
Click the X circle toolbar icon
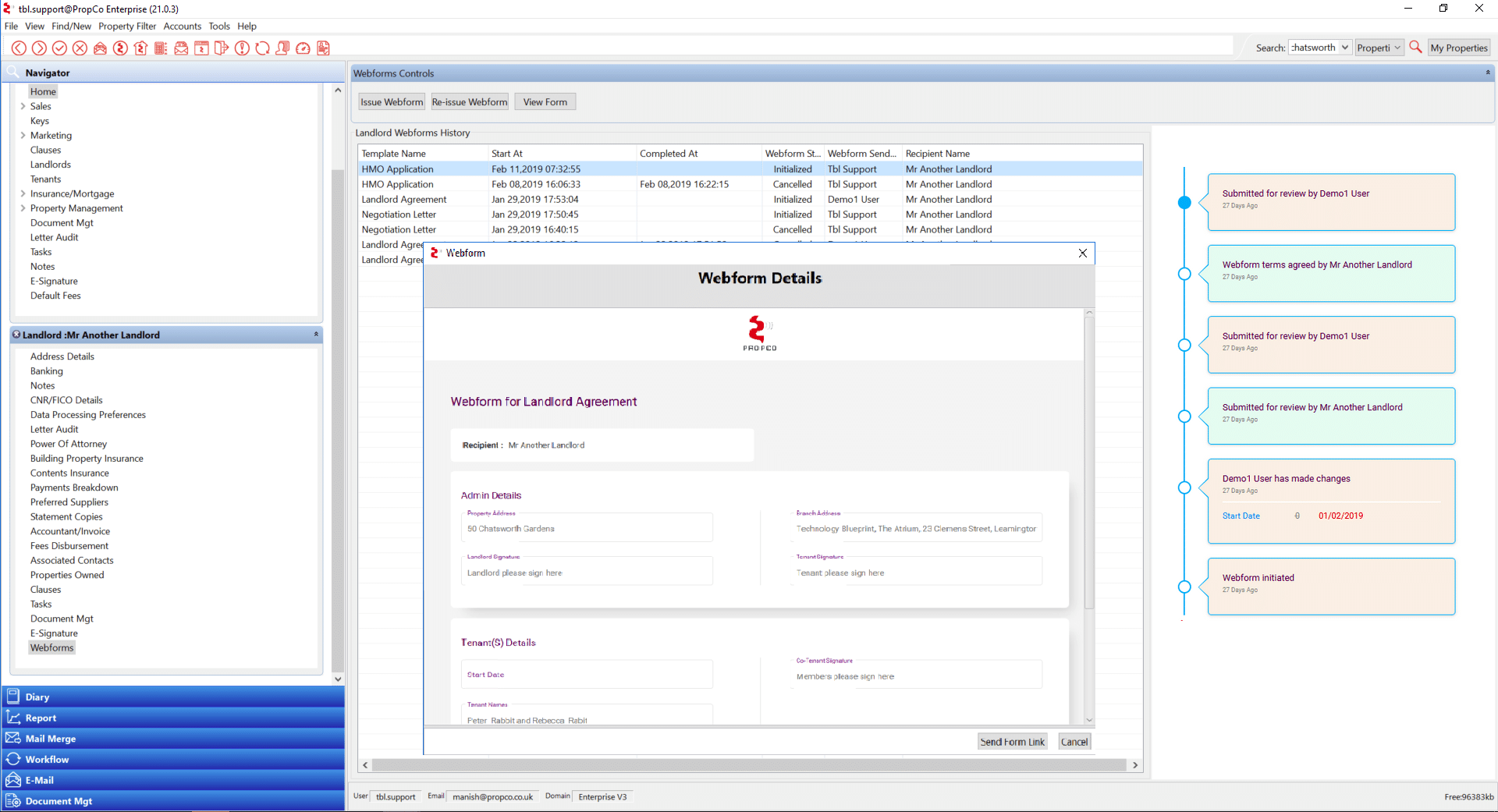[80, 48]
